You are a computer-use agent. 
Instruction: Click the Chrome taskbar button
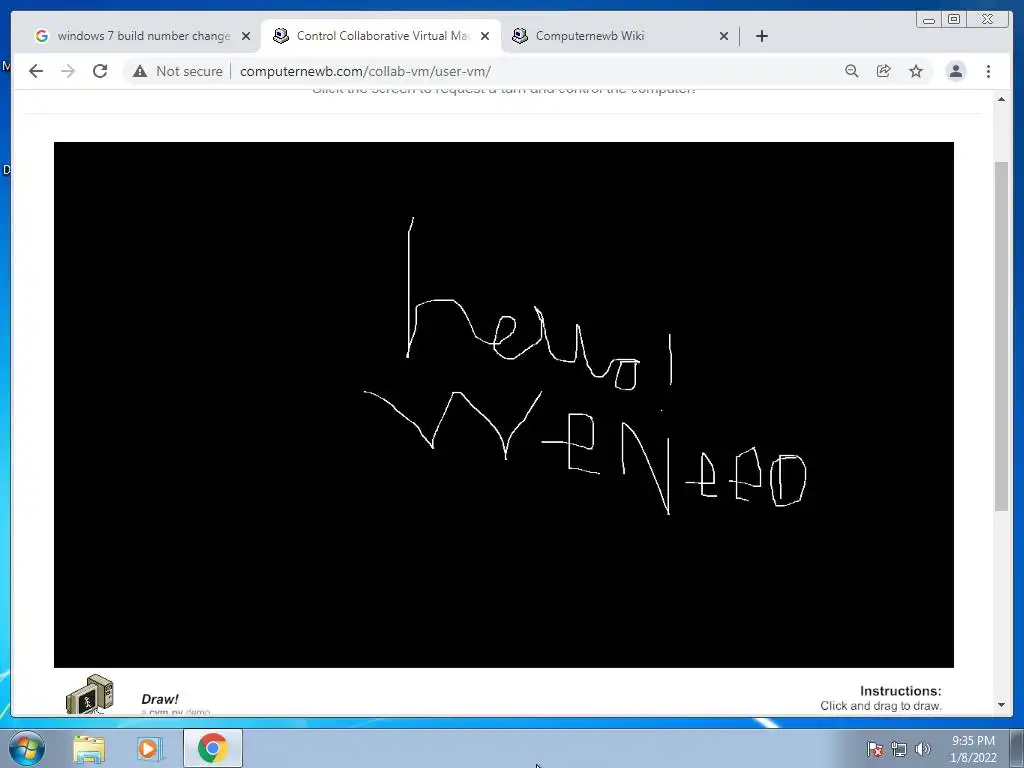point(212,748)
